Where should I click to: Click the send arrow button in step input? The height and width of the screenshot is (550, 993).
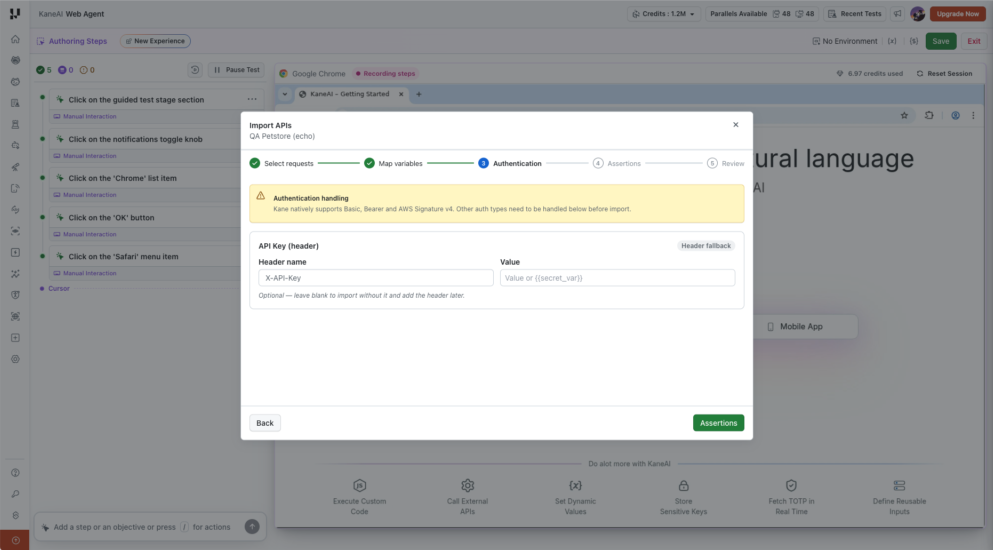[x=252, y=527]
